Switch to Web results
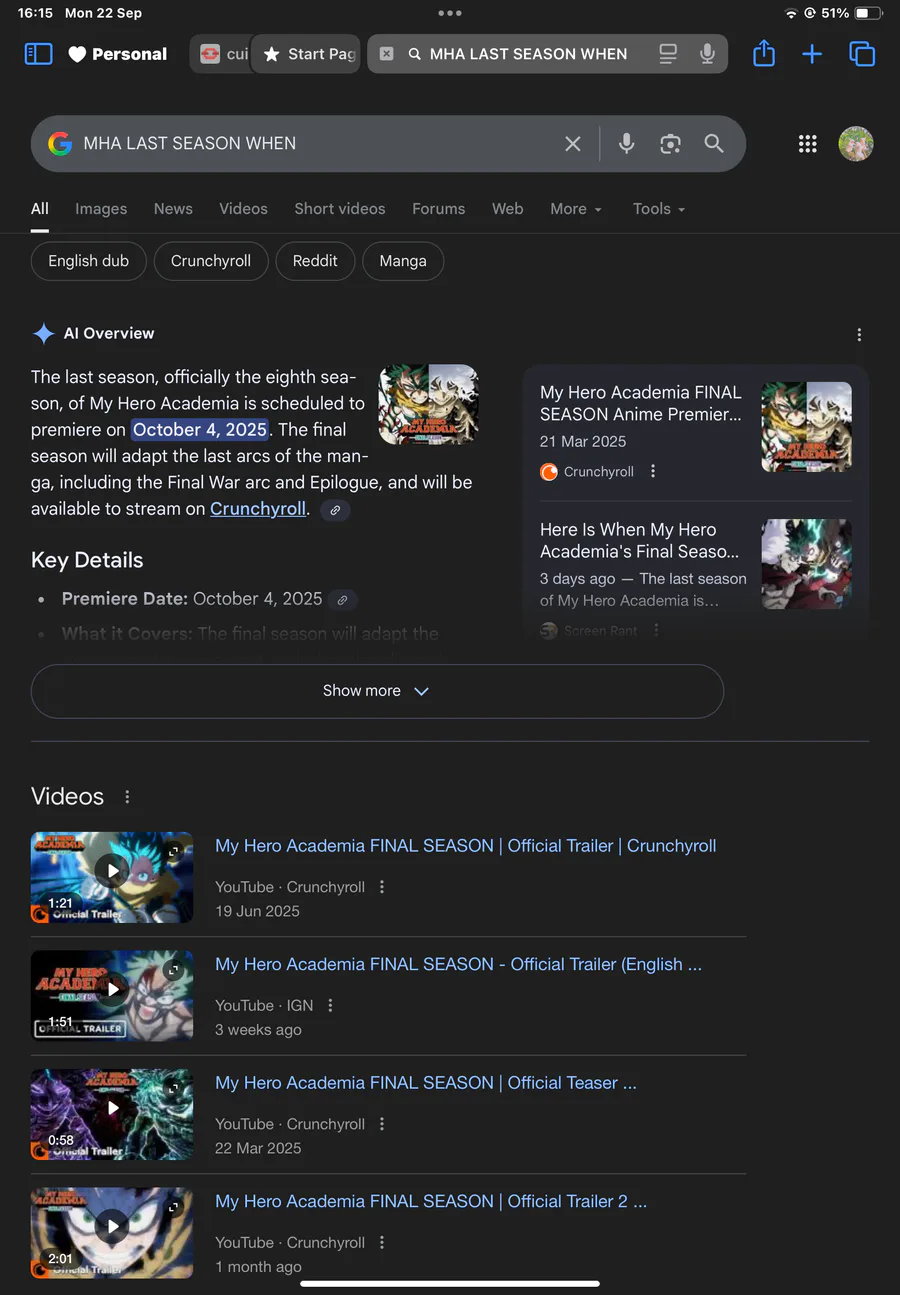Screen dimensions: 900x1295 click(x=508, y=209)
